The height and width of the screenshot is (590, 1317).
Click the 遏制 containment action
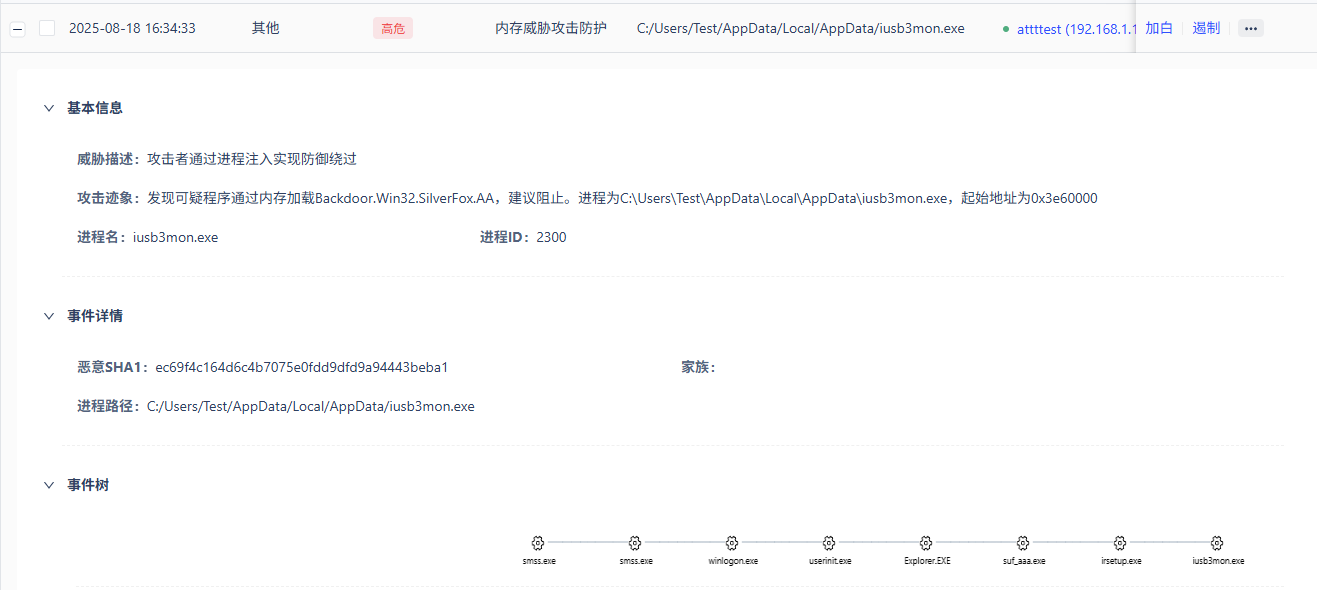[1206, 29]
